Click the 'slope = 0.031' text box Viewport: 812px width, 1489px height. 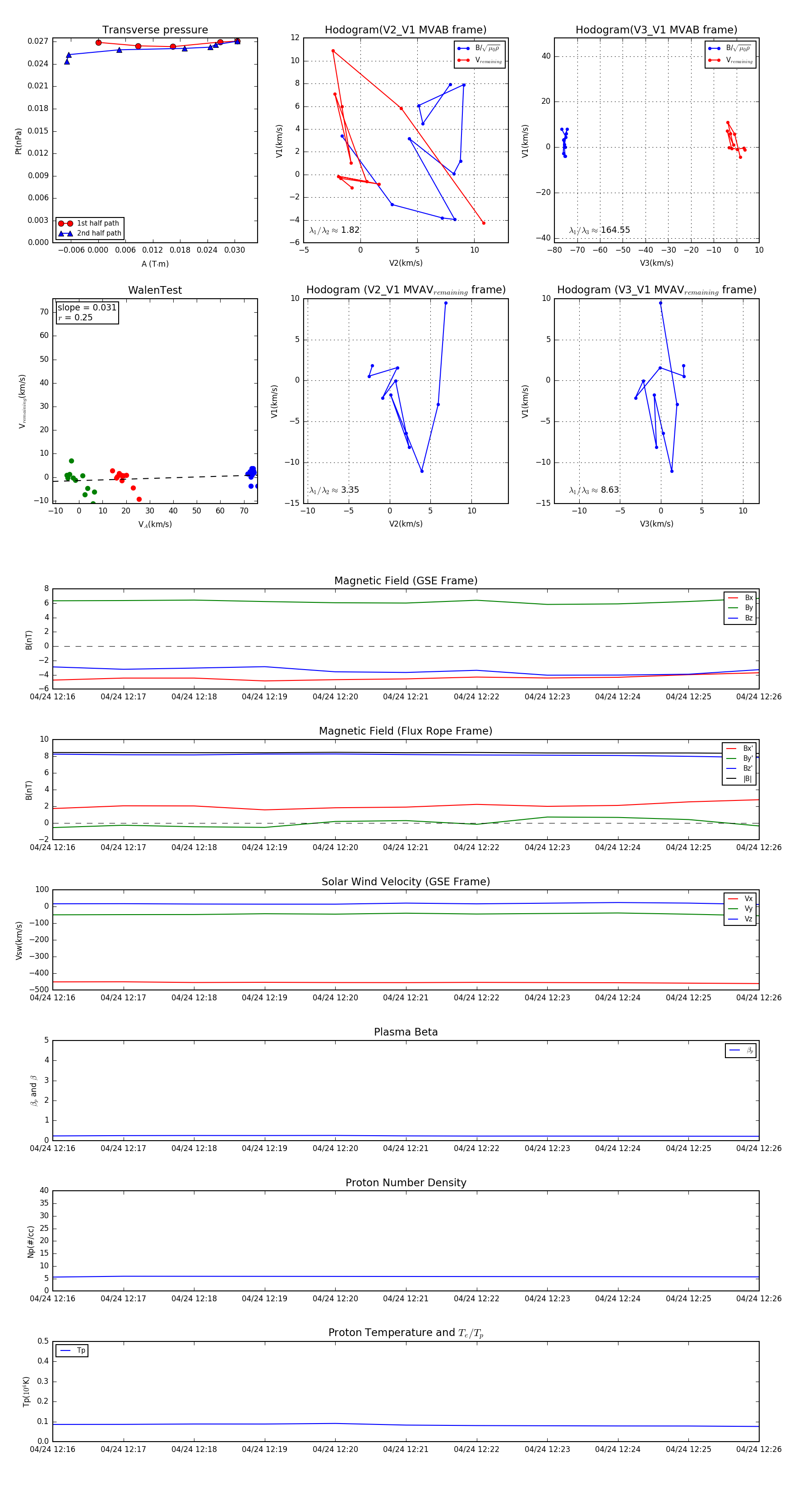click(87, 308)
